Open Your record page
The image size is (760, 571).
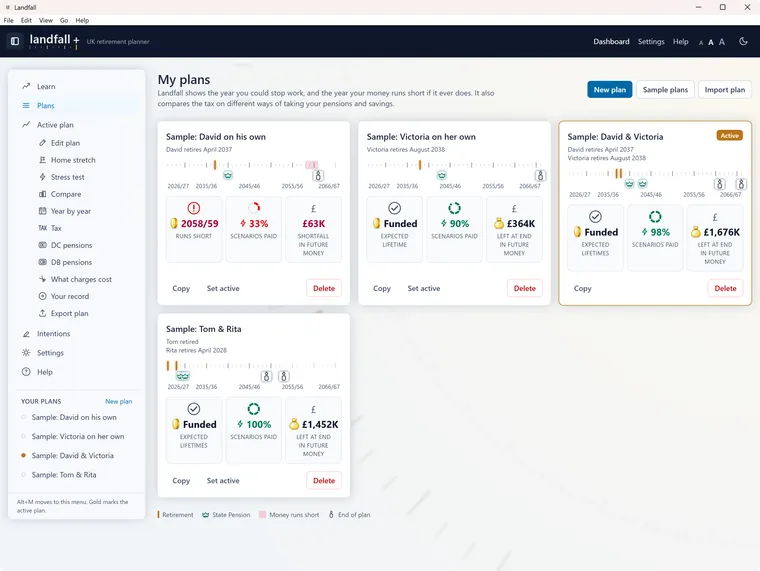[70, 296]
